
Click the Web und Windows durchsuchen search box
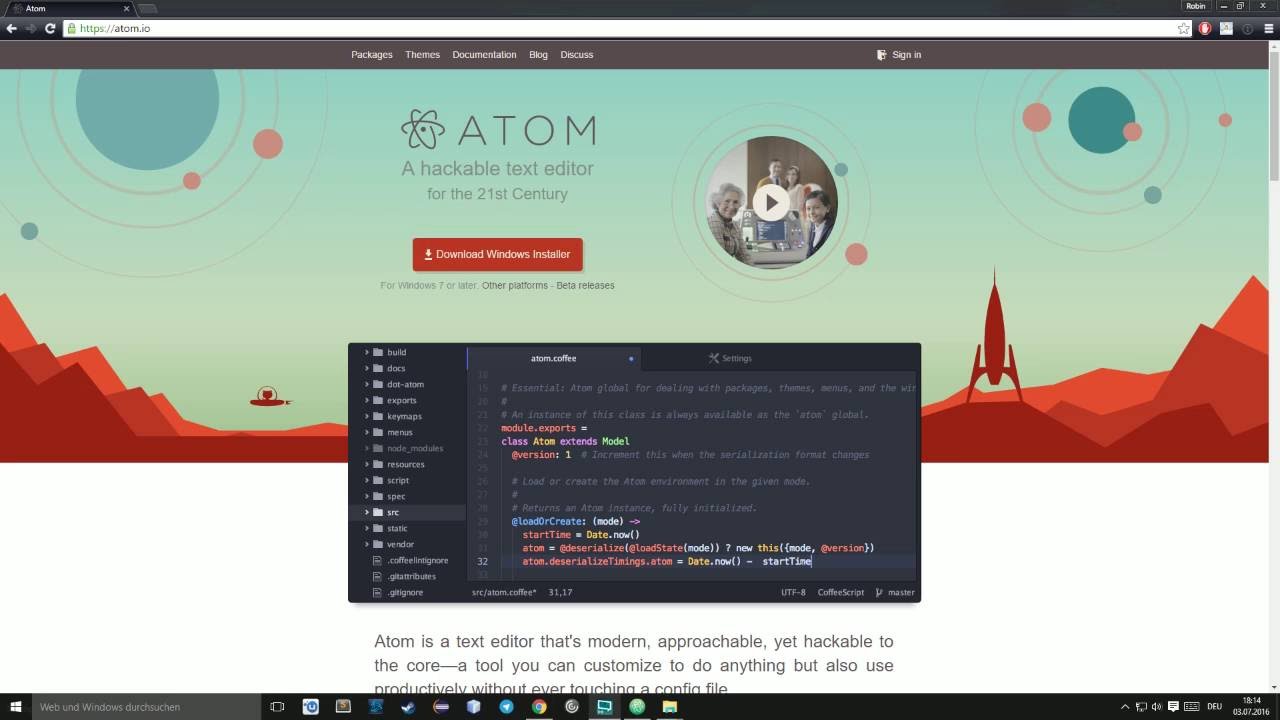click(145, 707)
